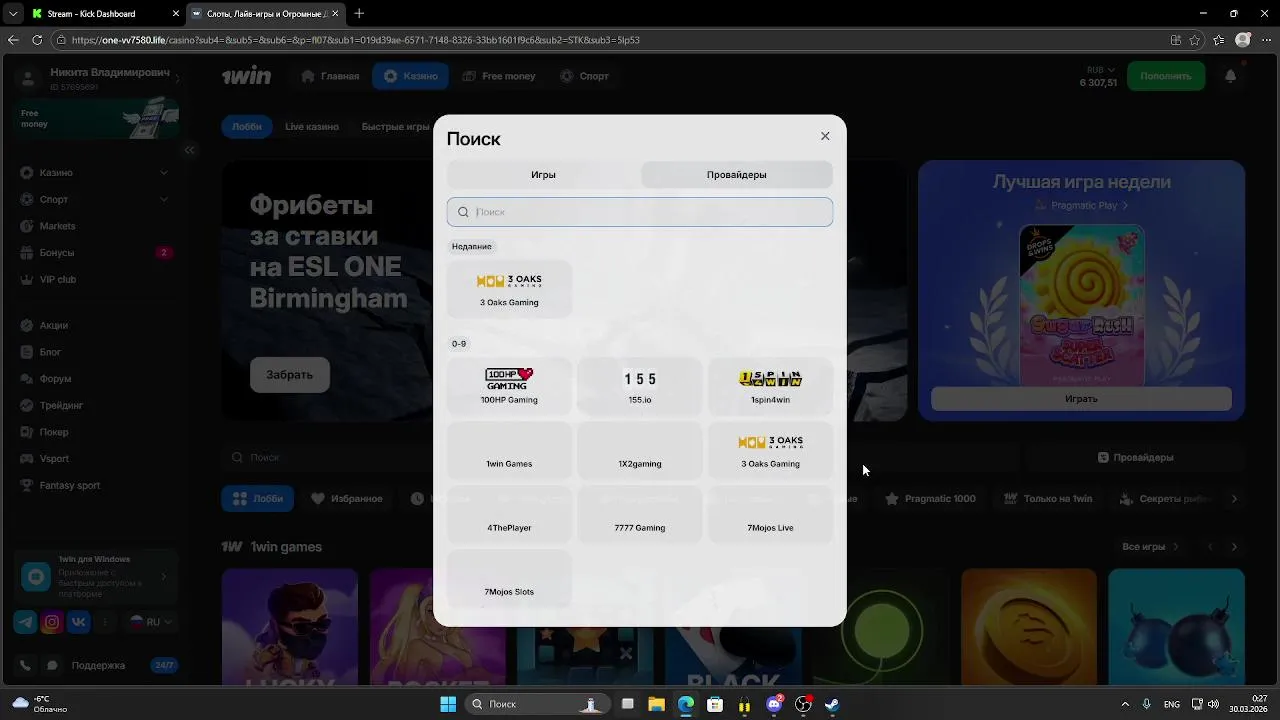Reload the page with refresh icon
Image resolution: width=1280 pixels, height=720 pixels.
37,40
